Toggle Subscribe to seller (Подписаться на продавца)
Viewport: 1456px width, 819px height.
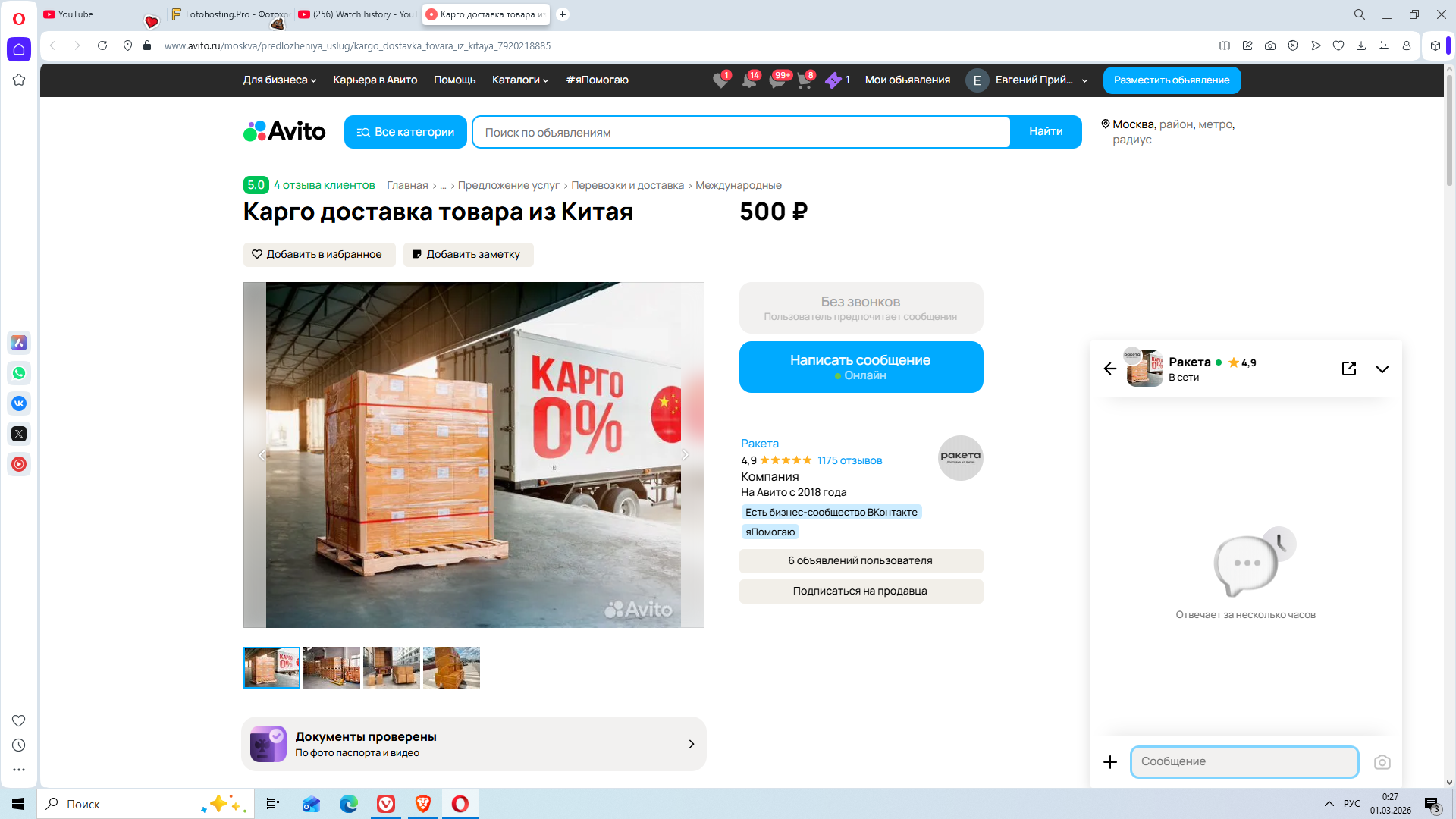860,591
